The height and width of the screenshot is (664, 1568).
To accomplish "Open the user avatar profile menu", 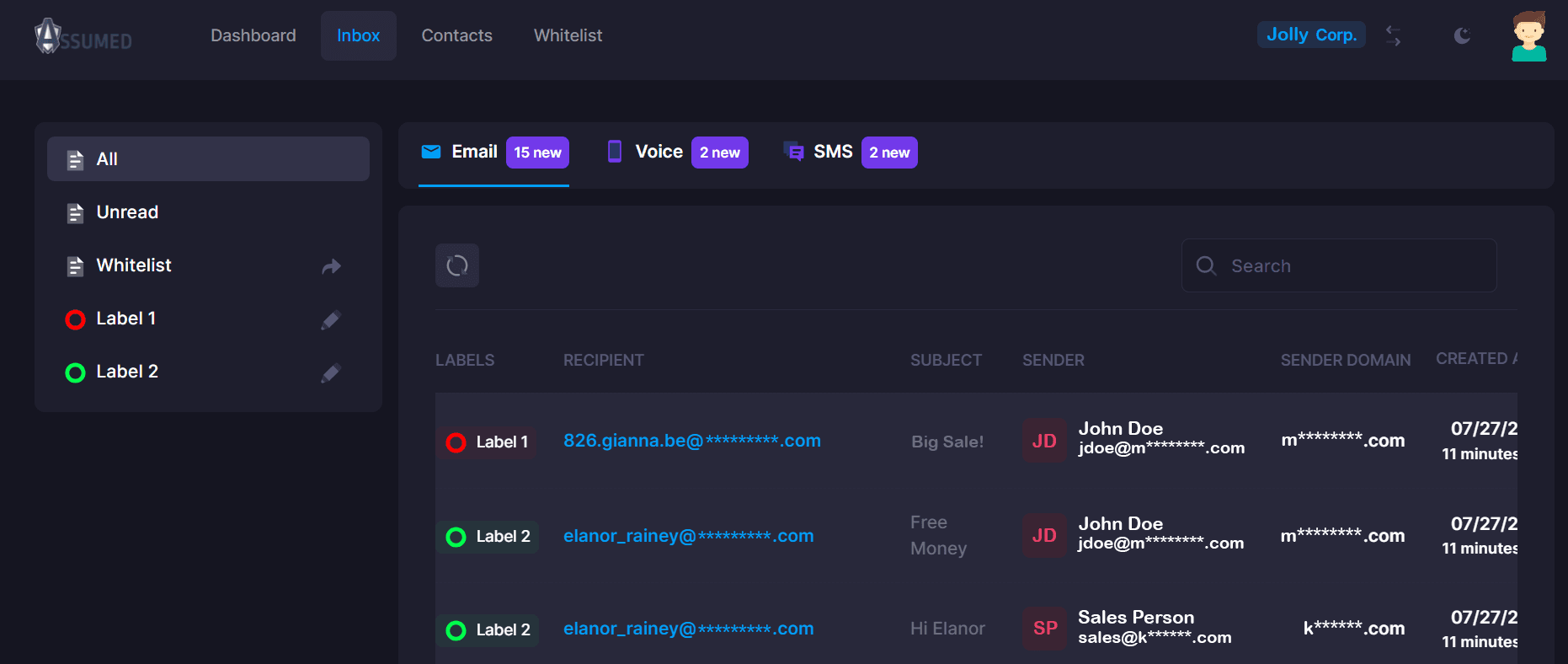I will pos(1528,36).
